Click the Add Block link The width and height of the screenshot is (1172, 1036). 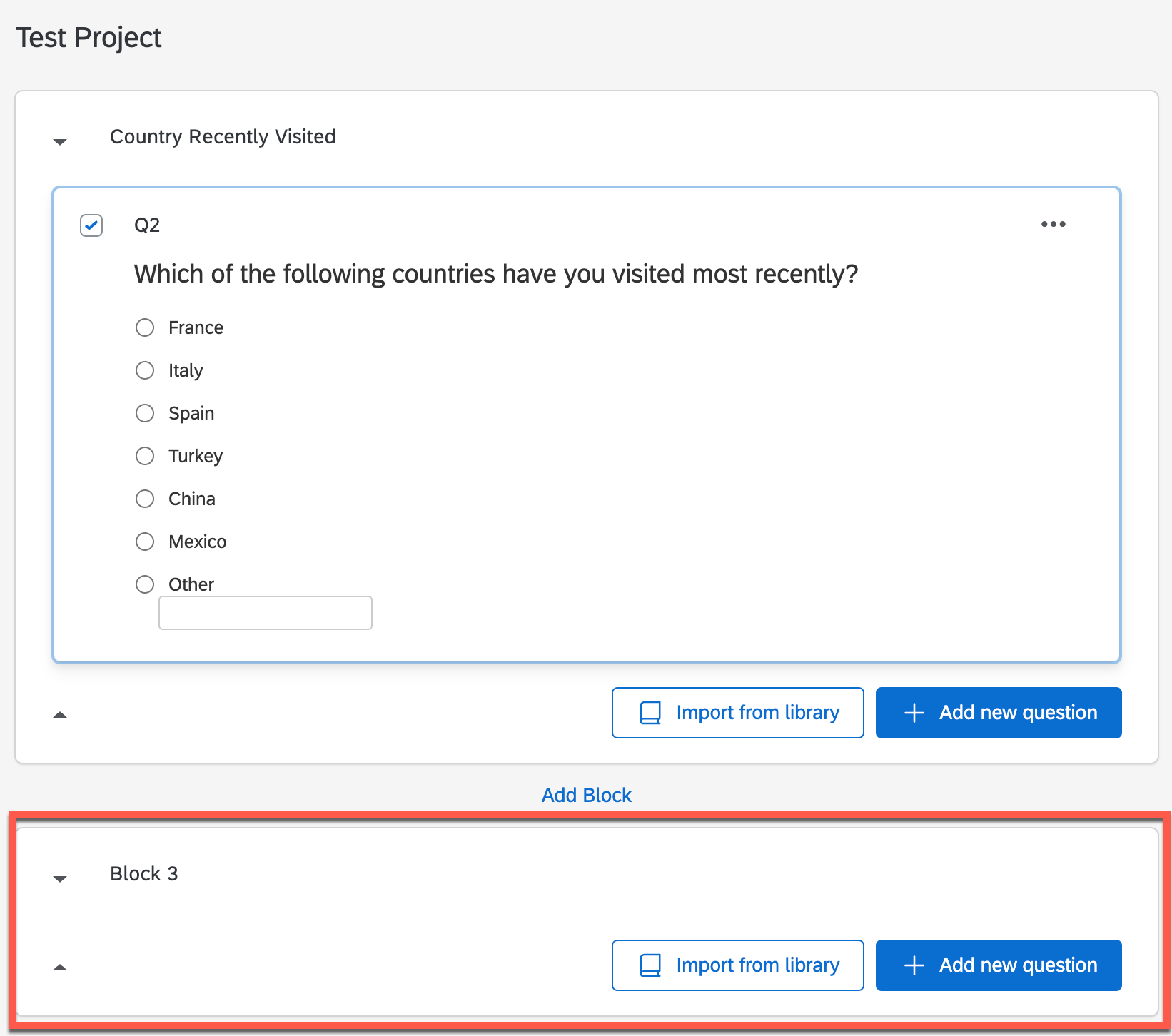point(586,795)
